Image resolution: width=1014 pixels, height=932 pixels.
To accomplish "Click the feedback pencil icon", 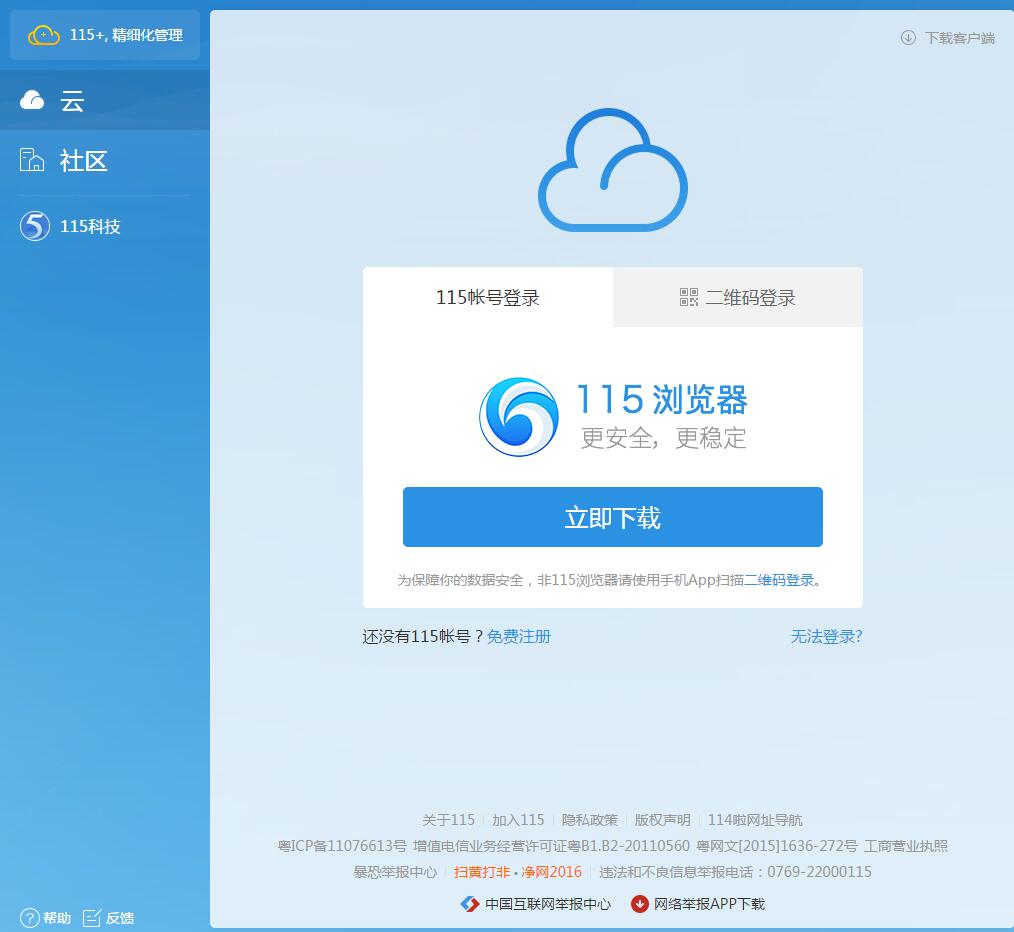I will (92, 917).
